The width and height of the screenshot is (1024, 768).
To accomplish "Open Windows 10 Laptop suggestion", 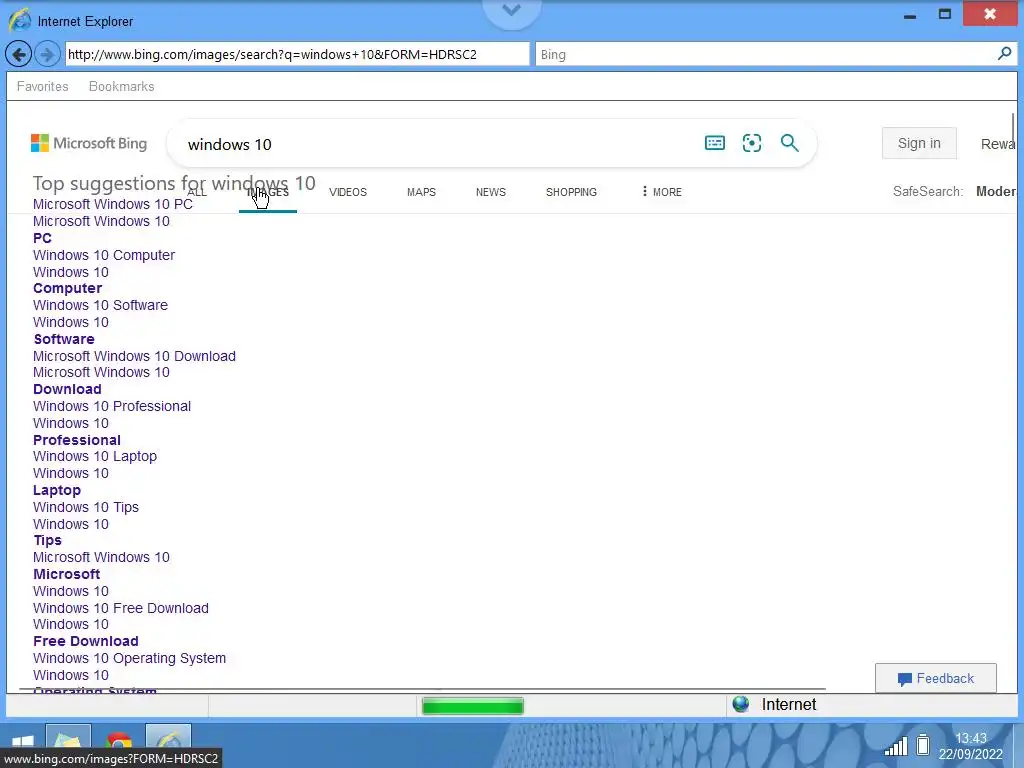I will [95, 456].
